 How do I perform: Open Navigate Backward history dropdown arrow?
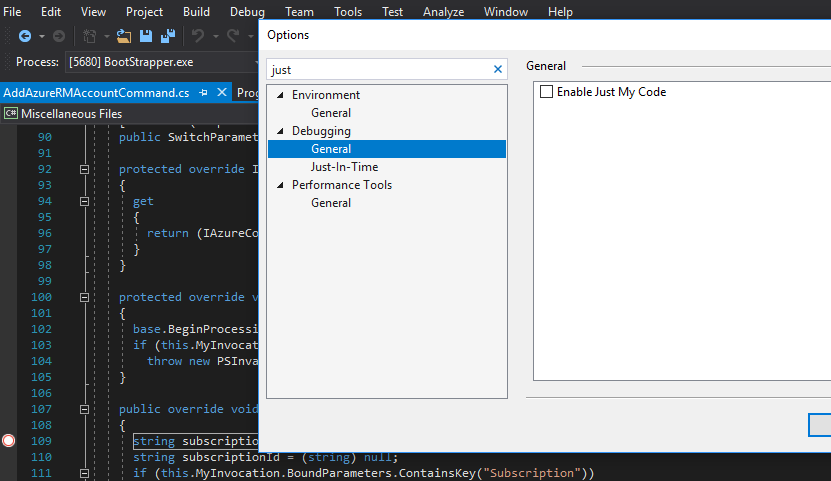[x=42, y=37]
